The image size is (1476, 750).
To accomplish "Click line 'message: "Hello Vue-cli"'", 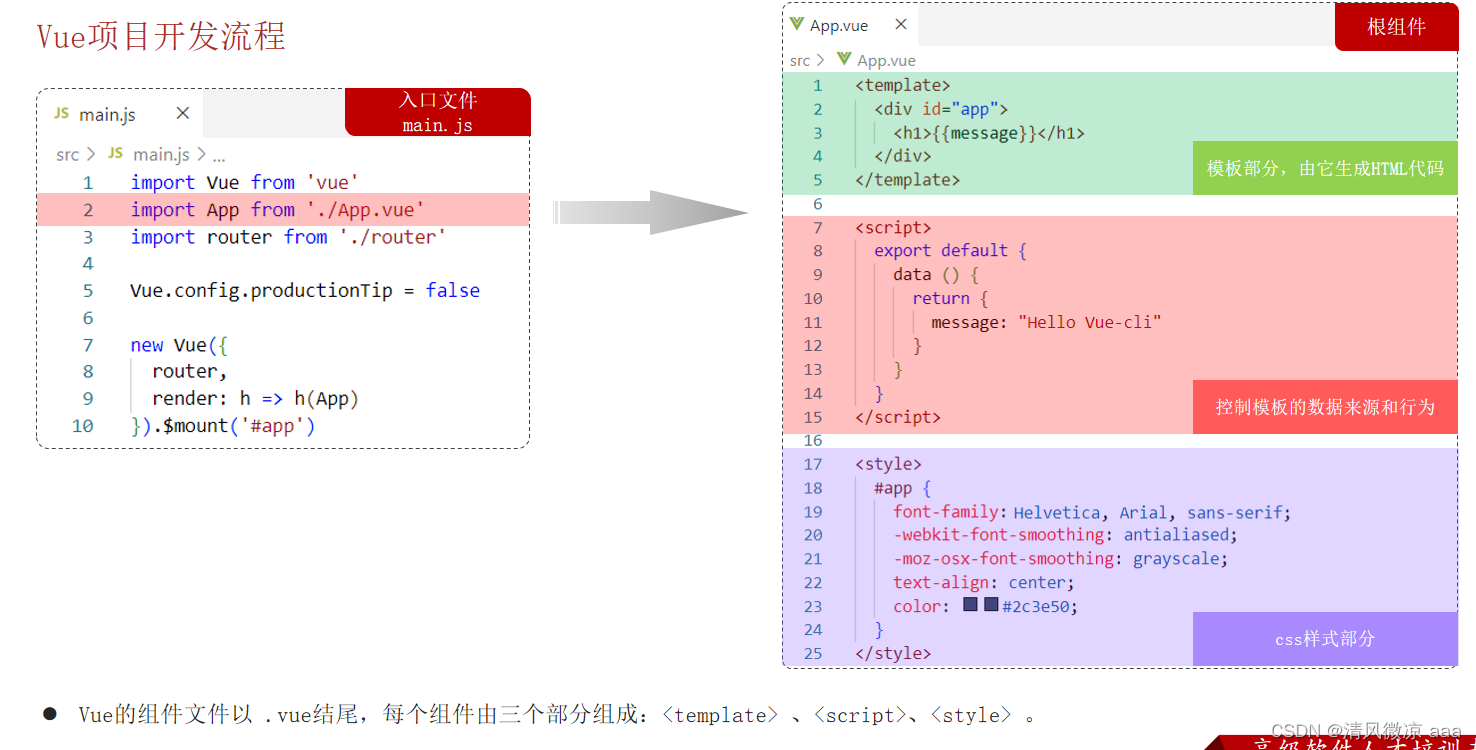I will click(1046, 322).
